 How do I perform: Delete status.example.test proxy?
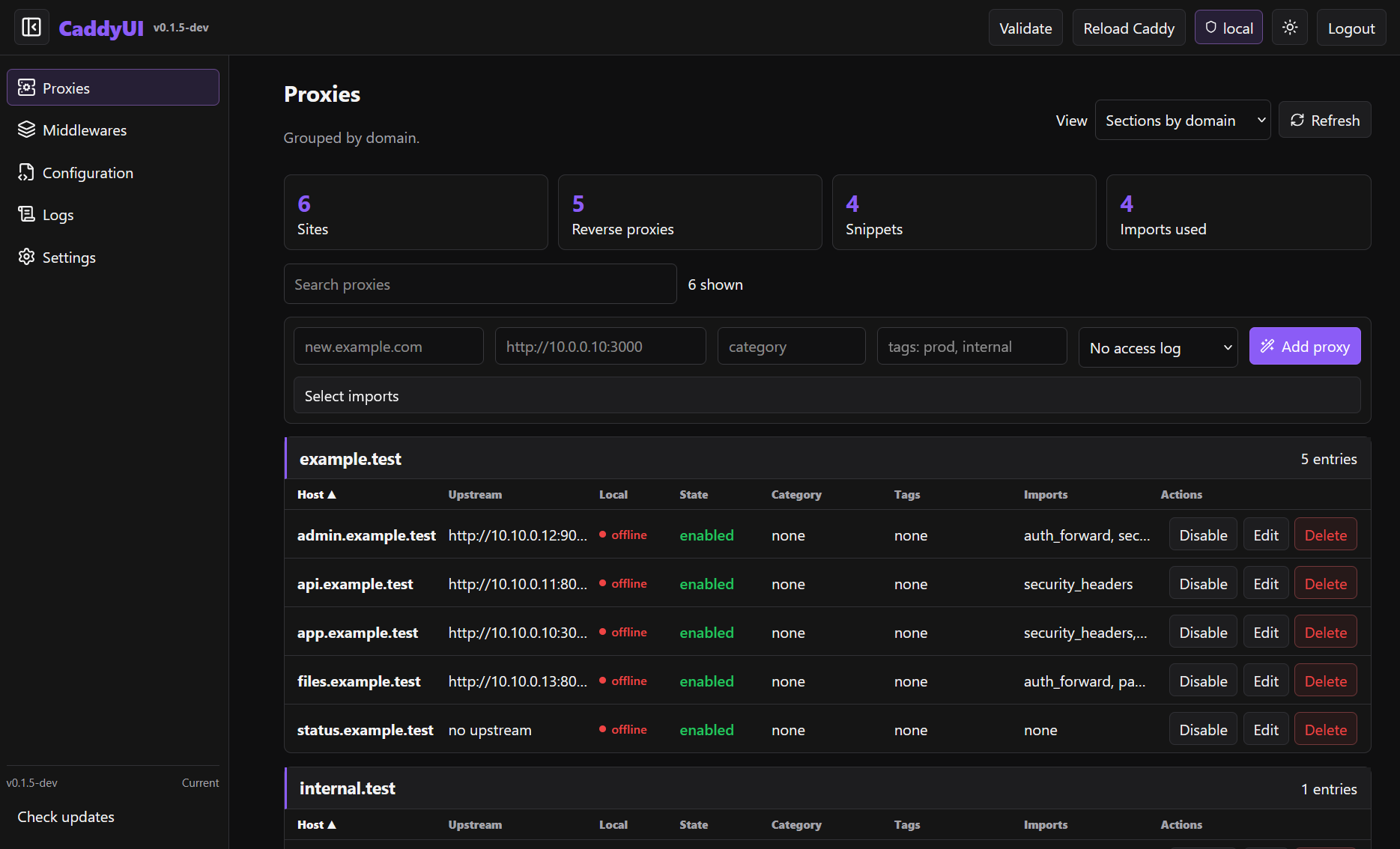tap(1326, 729)
